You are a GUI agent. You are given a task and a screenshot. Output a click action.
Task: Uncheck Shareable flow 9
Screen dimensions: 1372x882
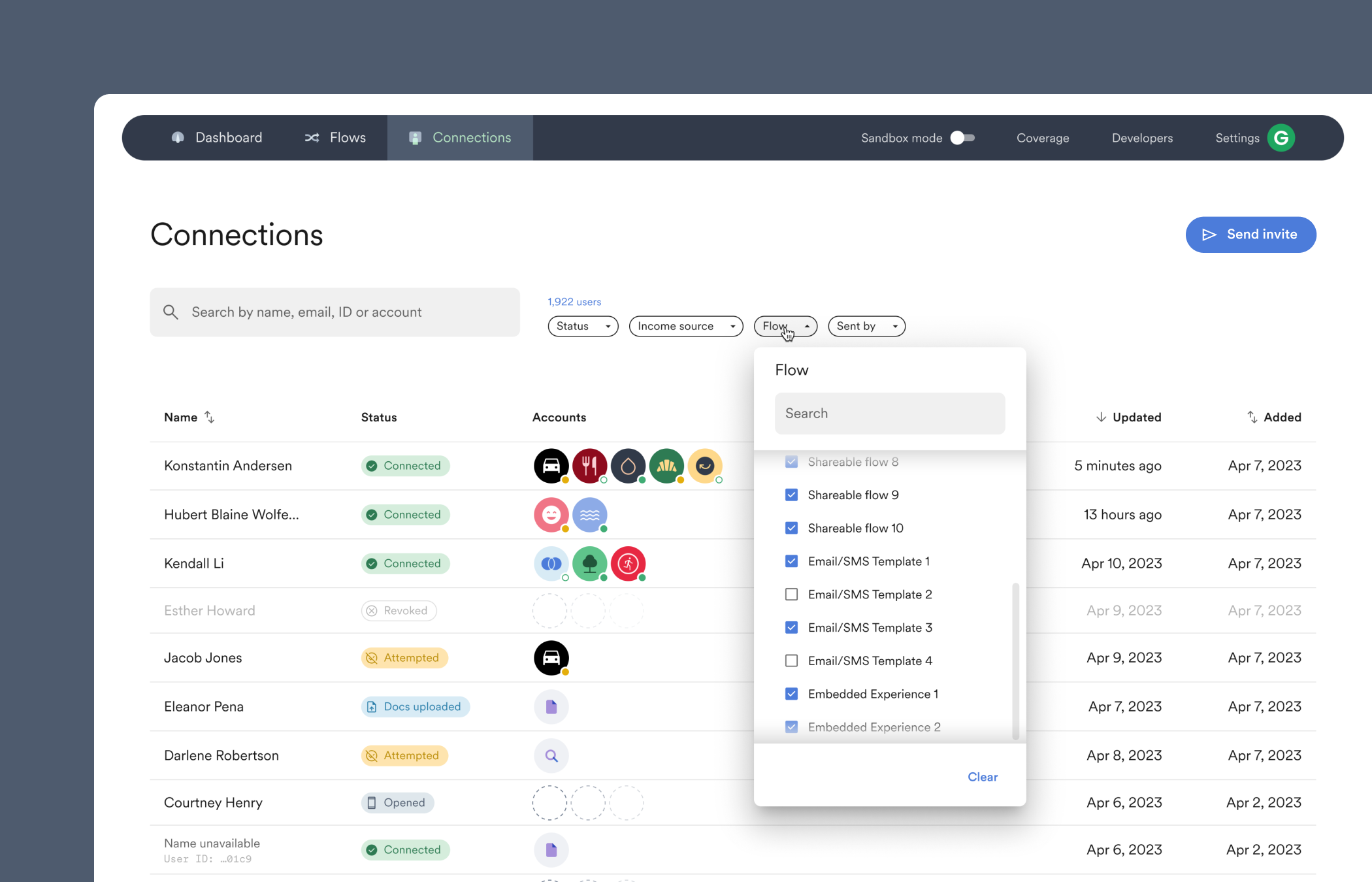click(791, 495)
